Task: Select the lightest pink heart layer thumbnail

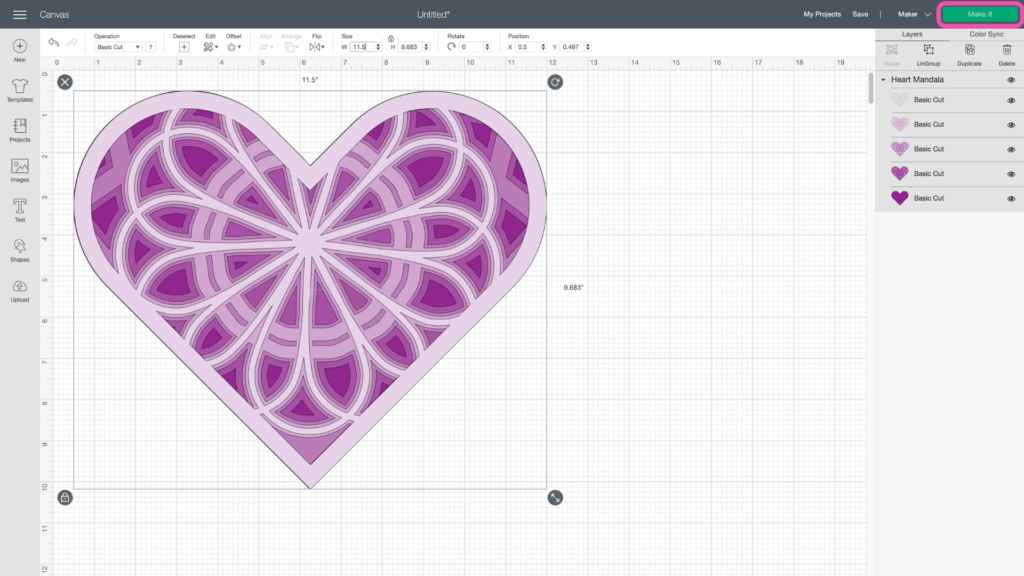Action: 899,100
